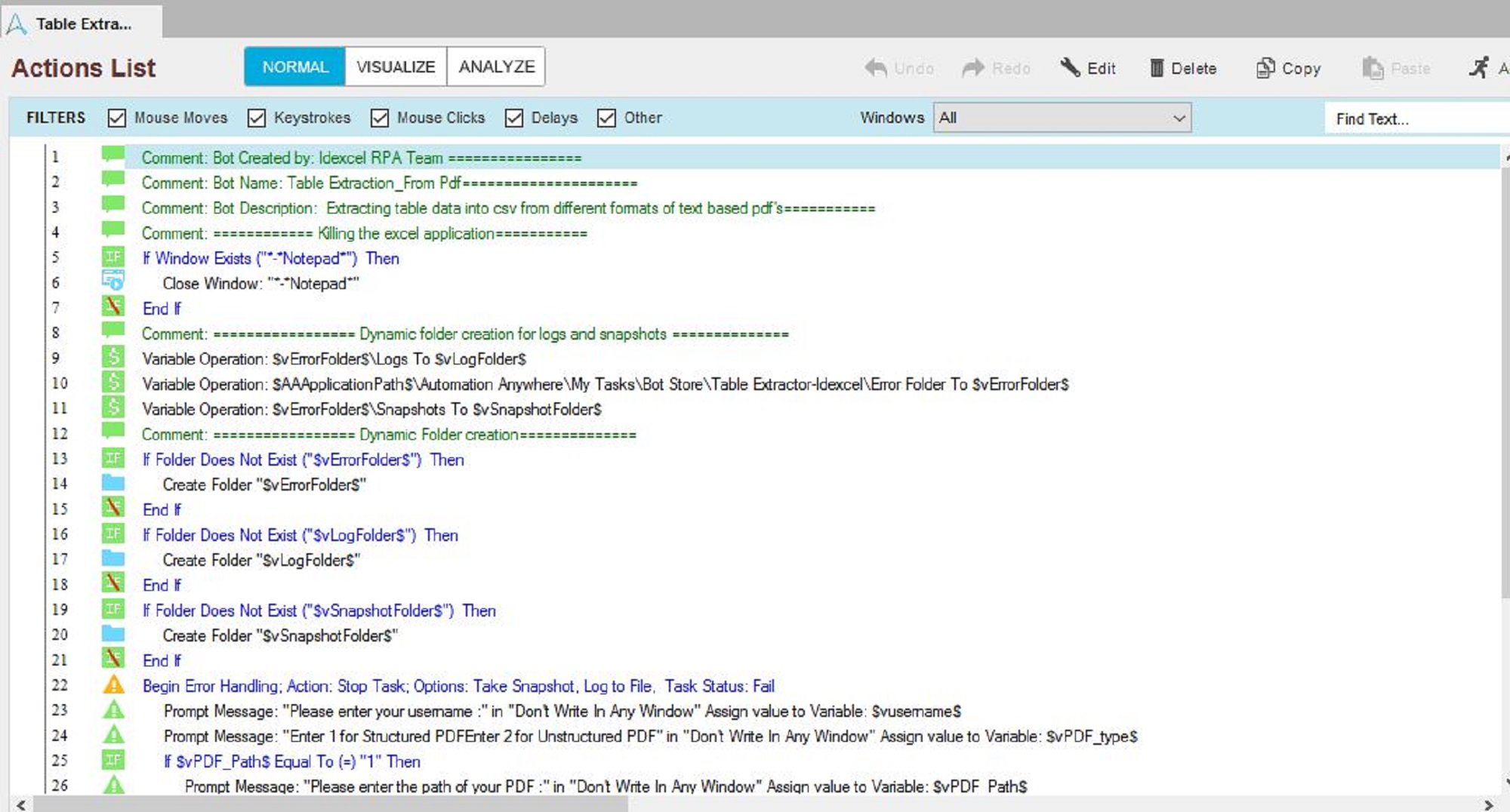1510x812 pixels.
Task: Click the Copy icon in toolbar
Action: [1265, 68]
